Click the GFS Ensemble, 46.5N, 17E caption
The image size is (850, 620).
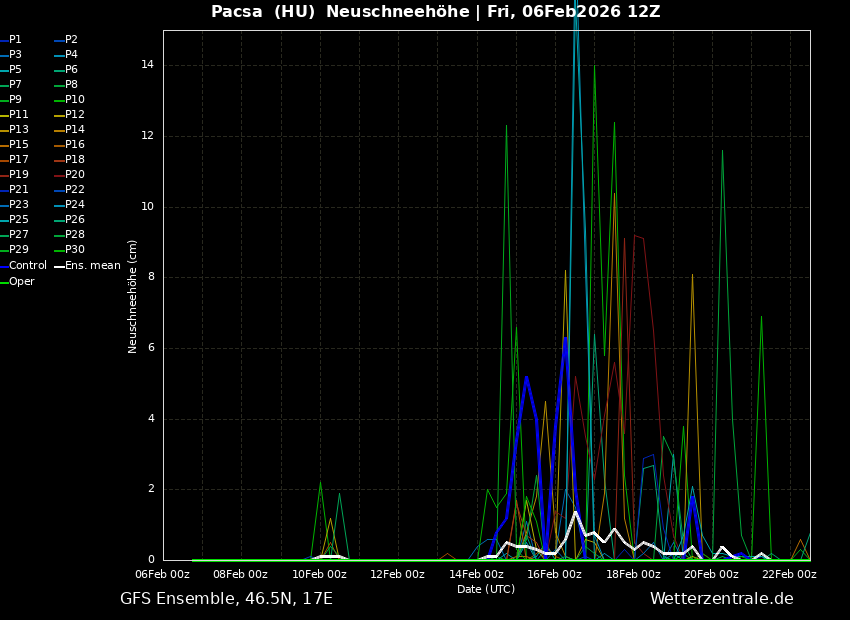226,599
